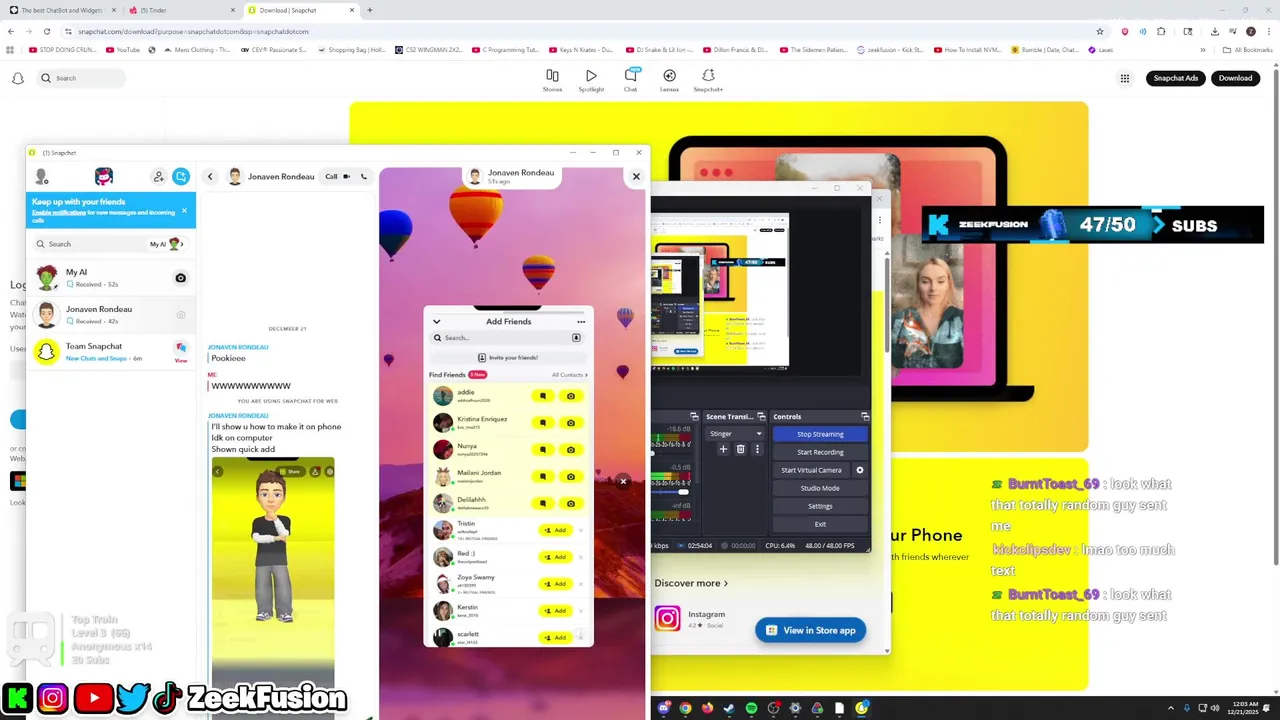Go back using chevron beside Jonaven Rondeau
Screen dimensions: 1280x720
210,176
